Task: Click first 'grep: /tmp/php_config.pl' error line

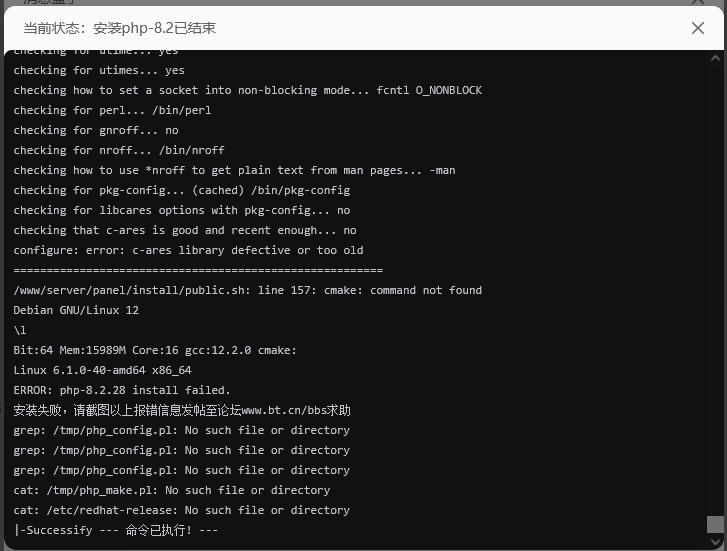Action: [x=182, y=430]
